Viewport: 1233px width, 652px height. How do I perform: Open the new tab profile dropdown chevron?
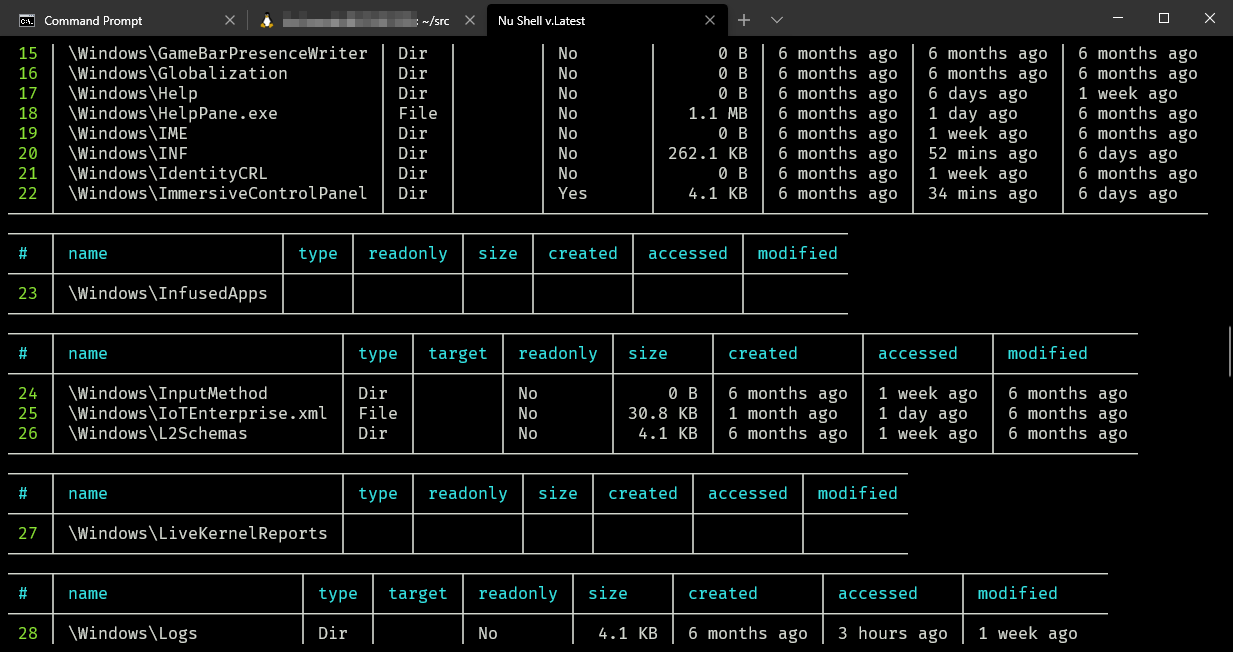[775, 20]
